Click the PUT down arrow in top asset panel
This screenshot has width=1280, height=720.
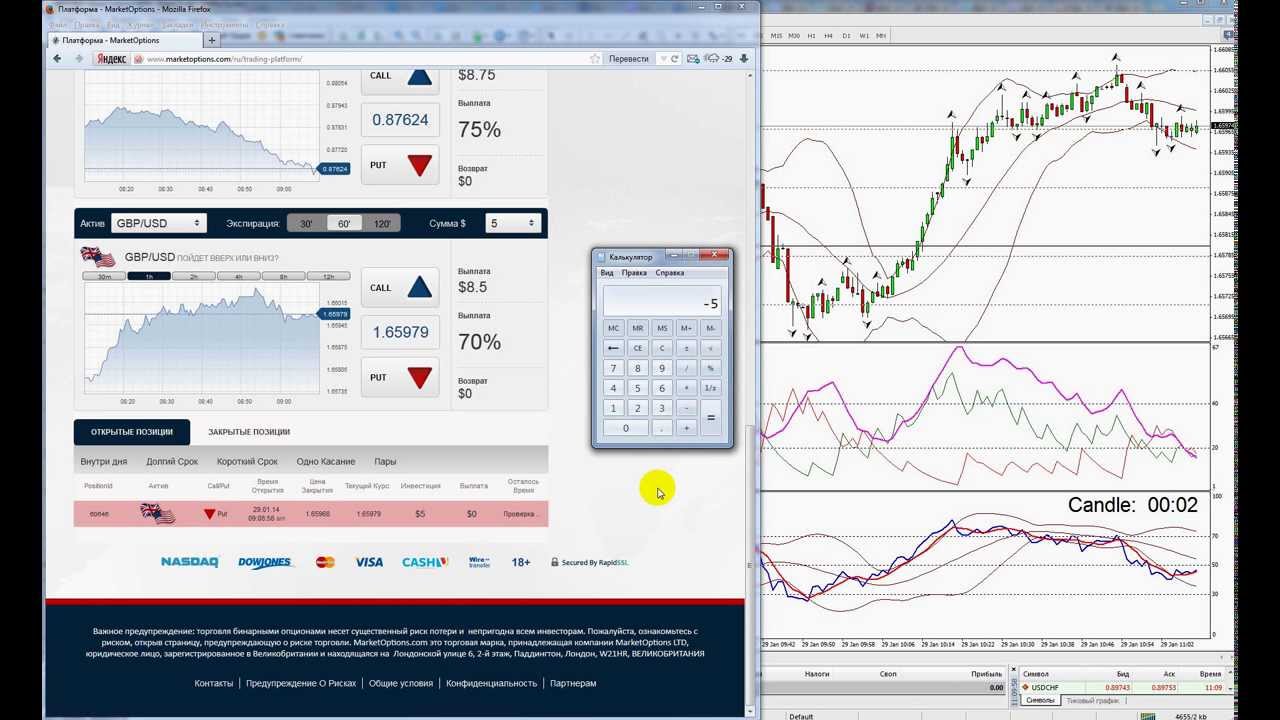coord(419,166)
